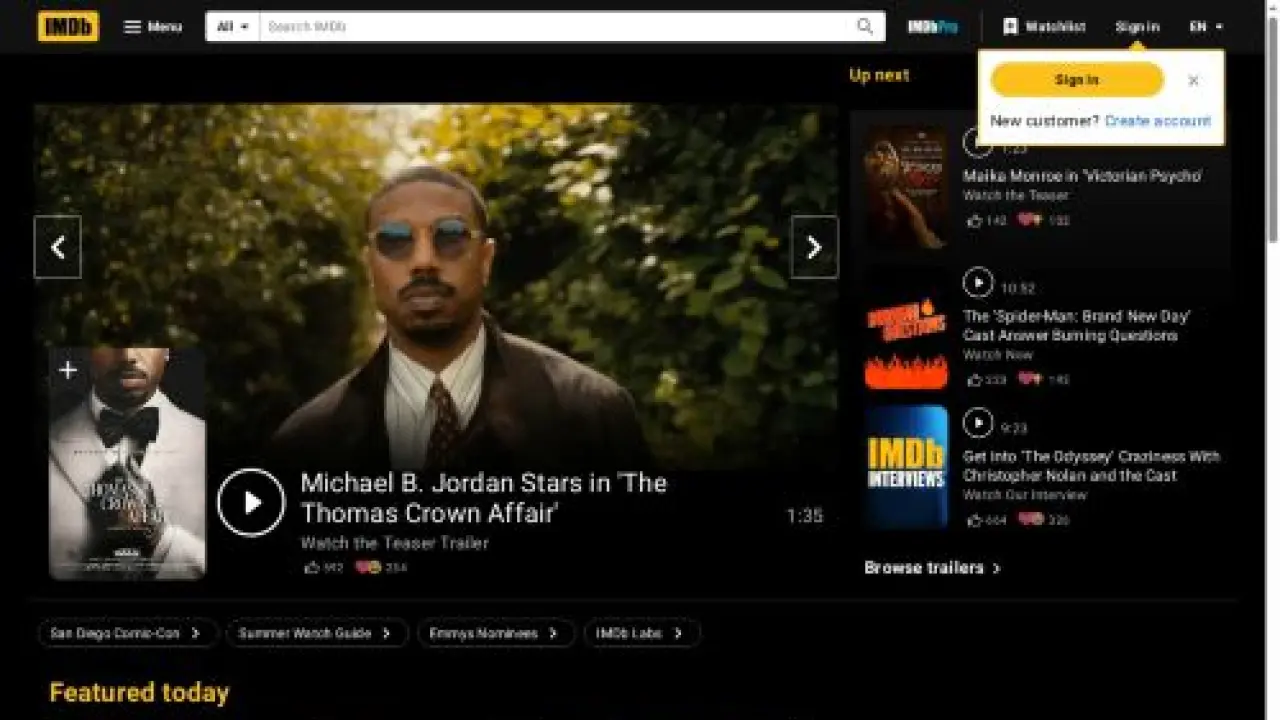
Task: Focus the Search IMDb input field
Action: tap(553, 27)
